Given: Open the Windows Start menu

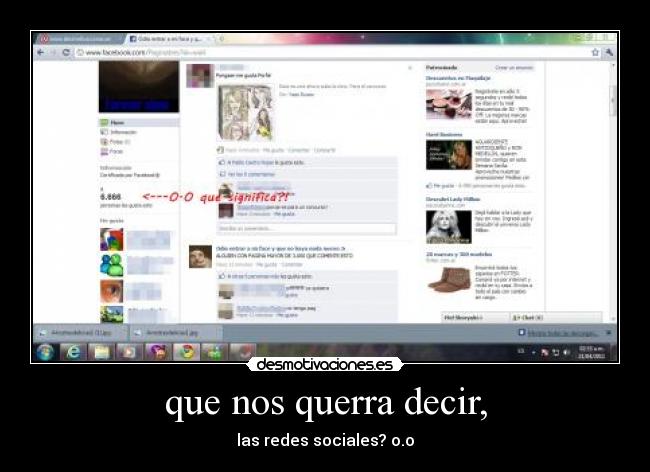Looking at the screenshot, I should coord(45,353).
